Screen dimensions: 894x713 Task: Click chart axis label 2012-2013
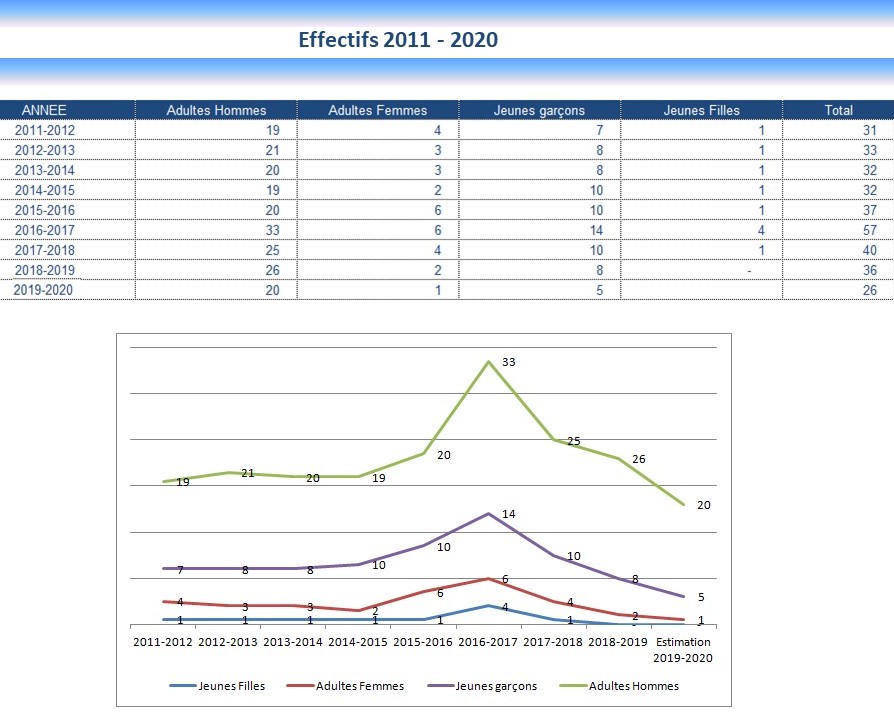[227, 642]
